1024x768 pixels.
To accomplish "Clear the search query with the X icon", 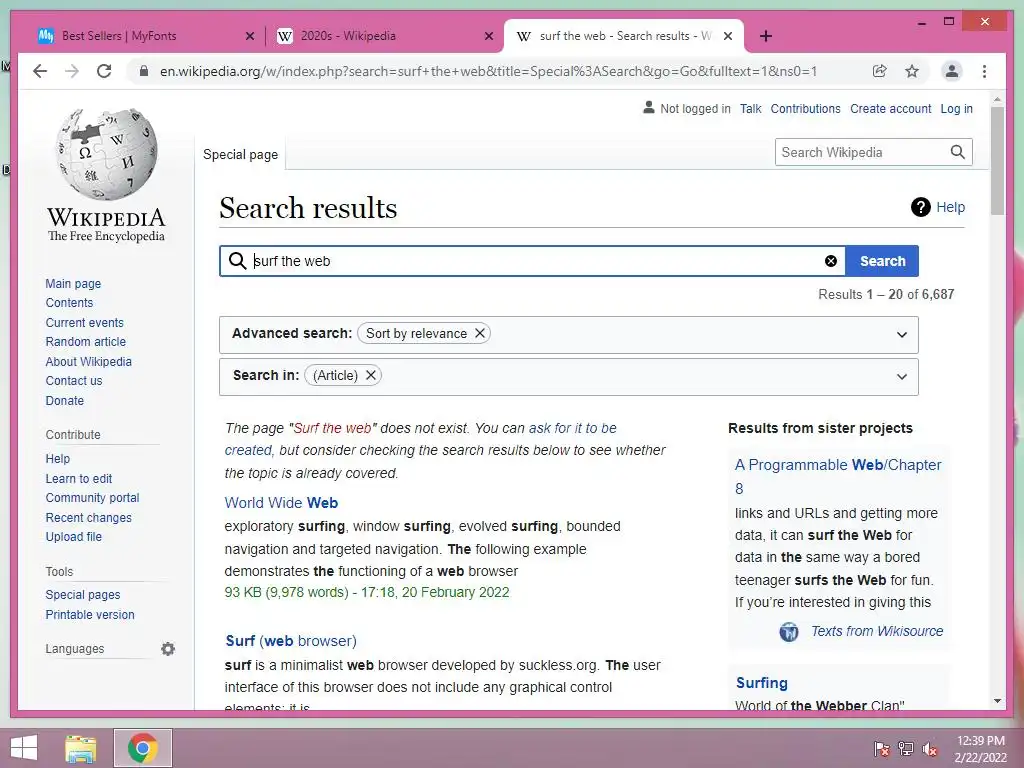I will point(831,261).
